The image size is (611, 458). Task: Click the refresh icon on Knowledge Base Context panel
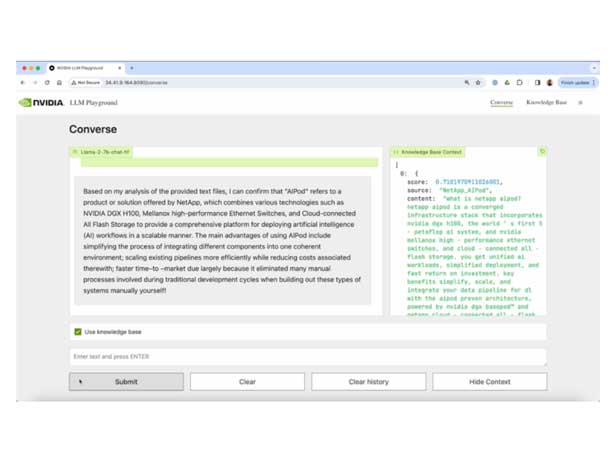point(542,152)
